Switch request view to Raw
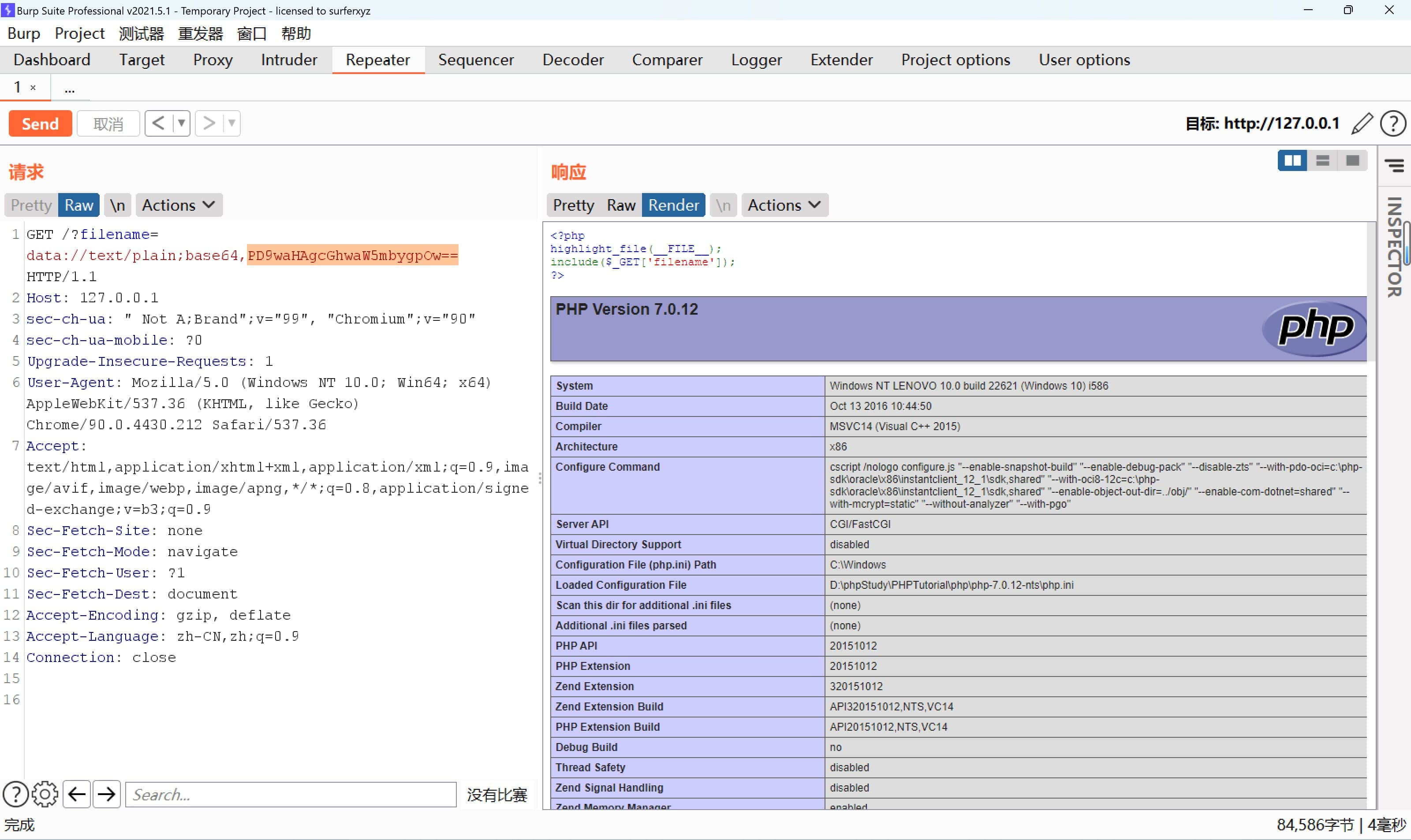1411x840 pixels. 78,205
